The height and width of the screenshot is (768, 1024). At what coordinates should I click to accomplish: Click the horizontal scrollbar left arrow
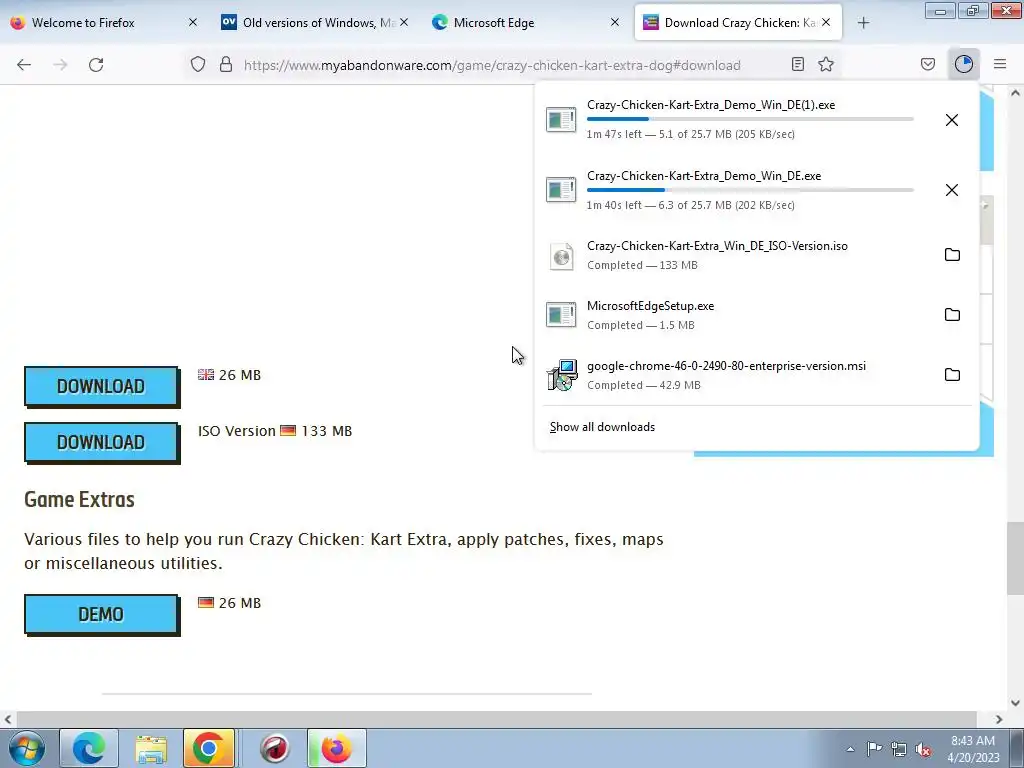point(8,719)
